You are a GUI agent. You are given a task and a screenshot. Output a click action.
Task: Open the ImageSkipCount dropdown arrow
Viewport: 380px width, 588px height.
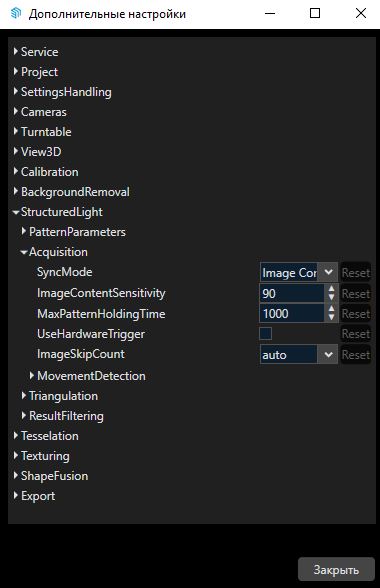(x=328, y=354)
